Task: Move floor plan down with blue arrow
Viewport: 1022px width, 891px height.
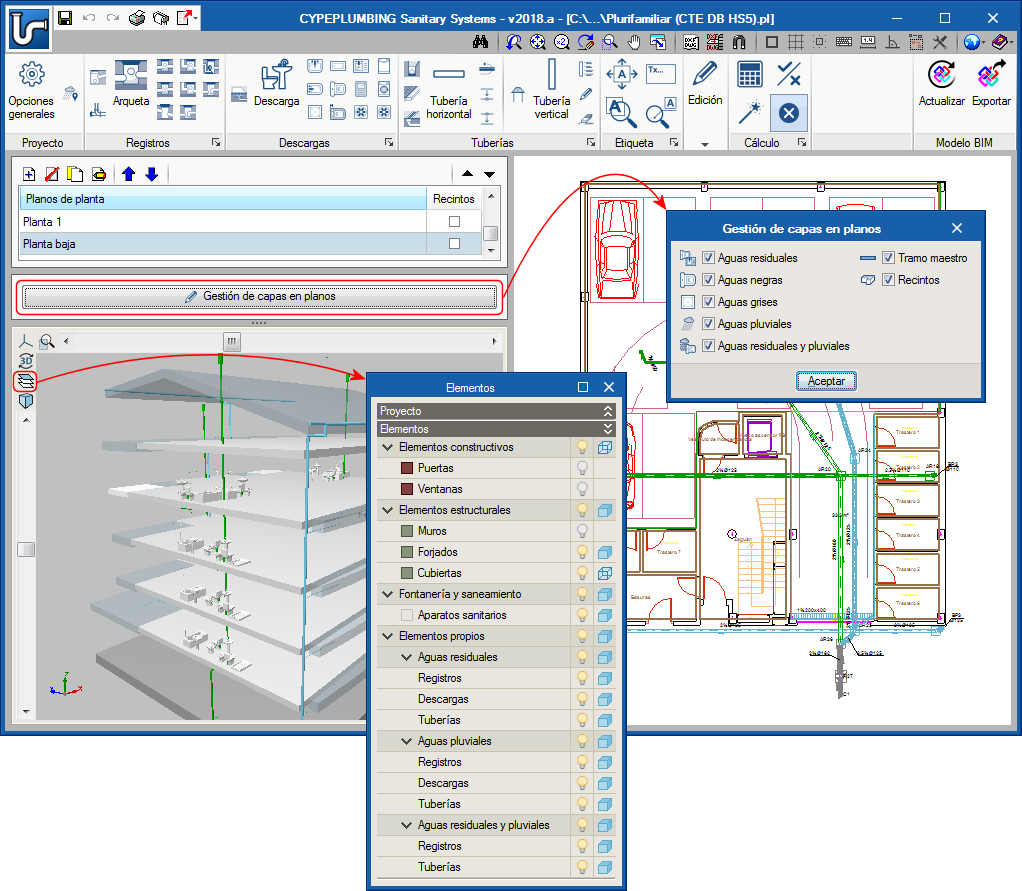Action: click(x=152, y=174)
